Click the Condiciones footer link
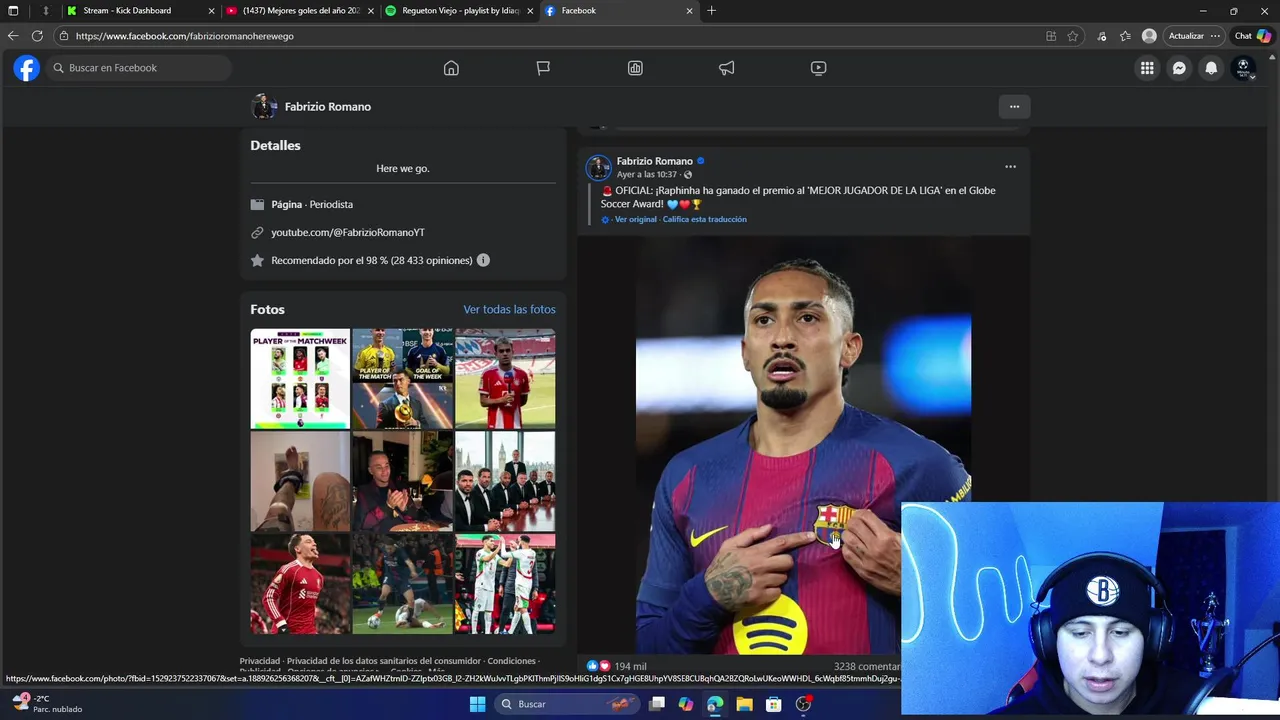This screenshot has width=1280, height=720. [x=512, y=661]
